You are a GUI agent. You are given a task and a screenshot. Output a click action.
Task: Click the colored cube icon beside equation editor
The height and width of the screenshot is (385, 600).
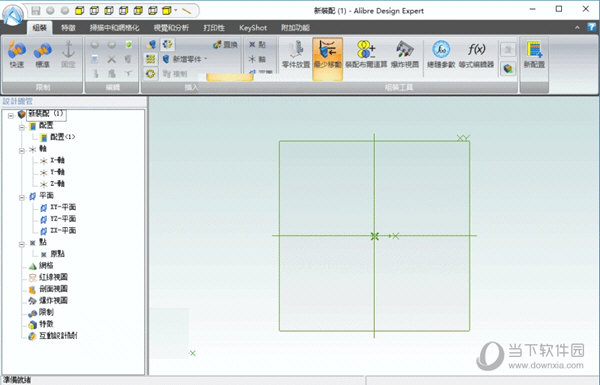508,69
